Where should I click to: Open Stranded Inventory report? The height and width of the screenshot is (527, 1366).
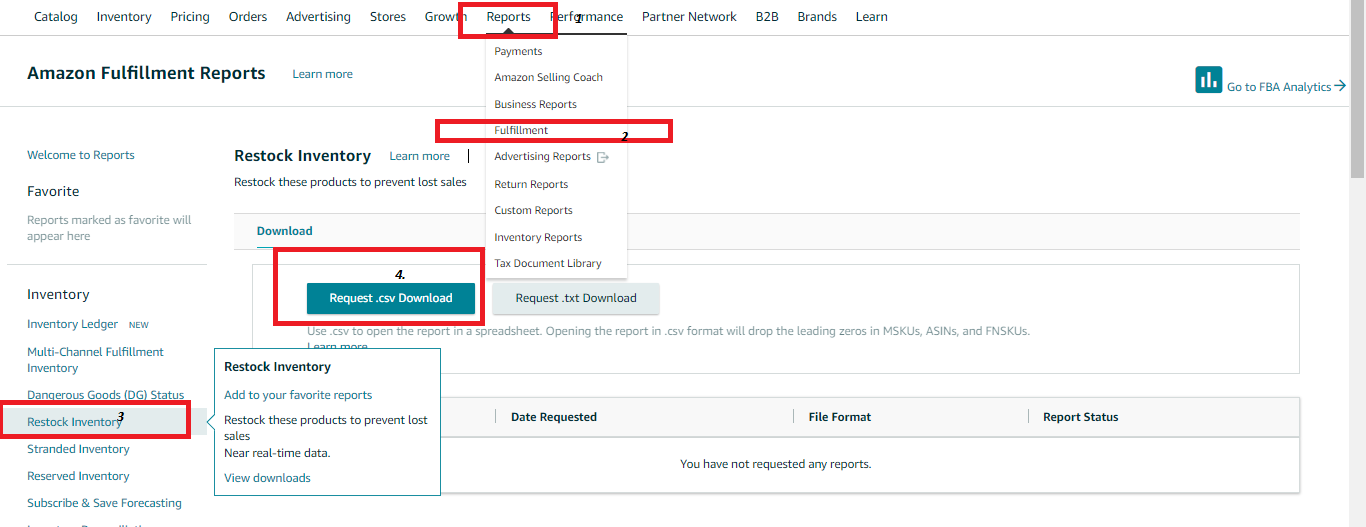78,449
